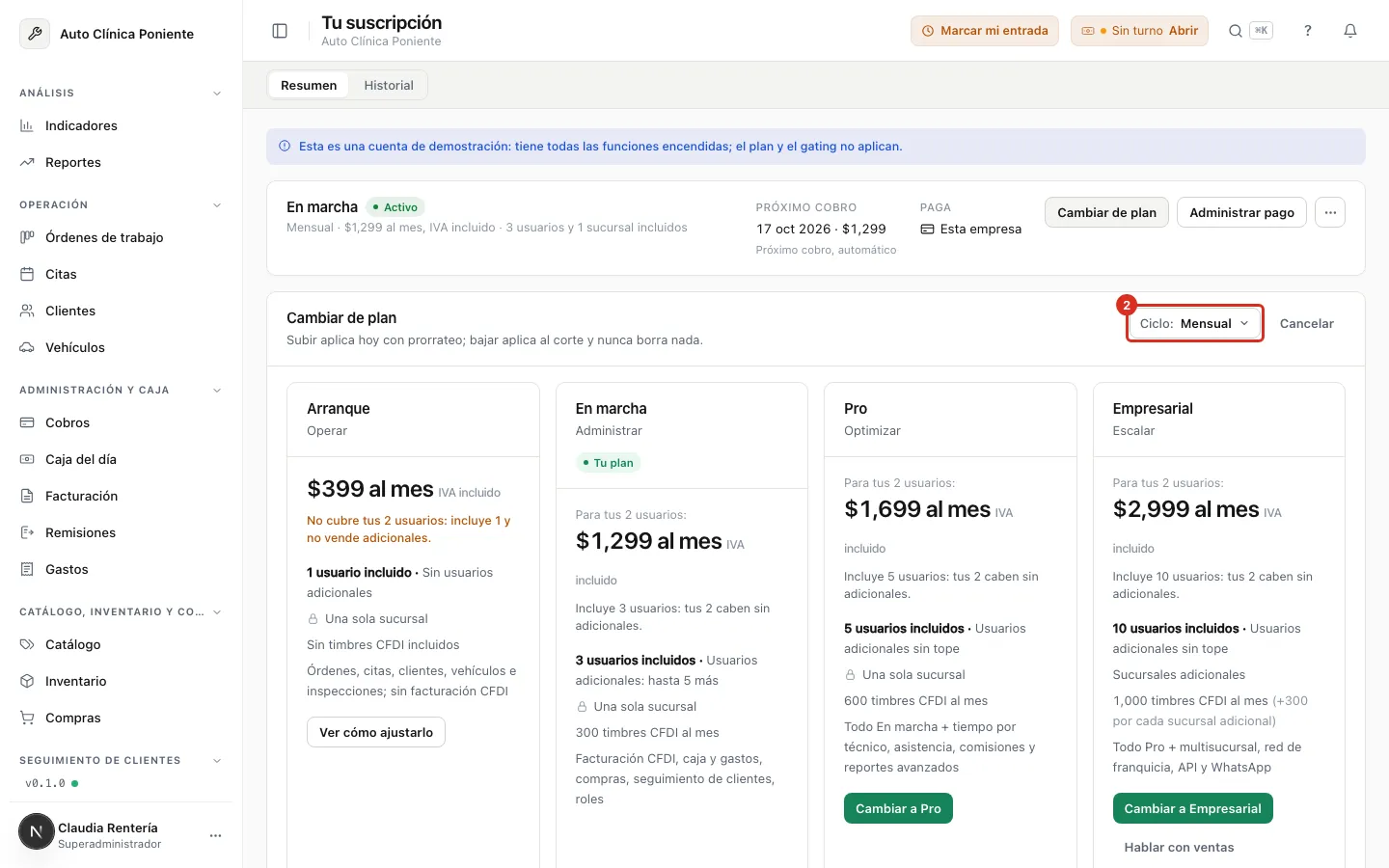Click Cambiar a Pro button
The height and width of the screenshot is (868, 1389).
click(x=898, y=808)
